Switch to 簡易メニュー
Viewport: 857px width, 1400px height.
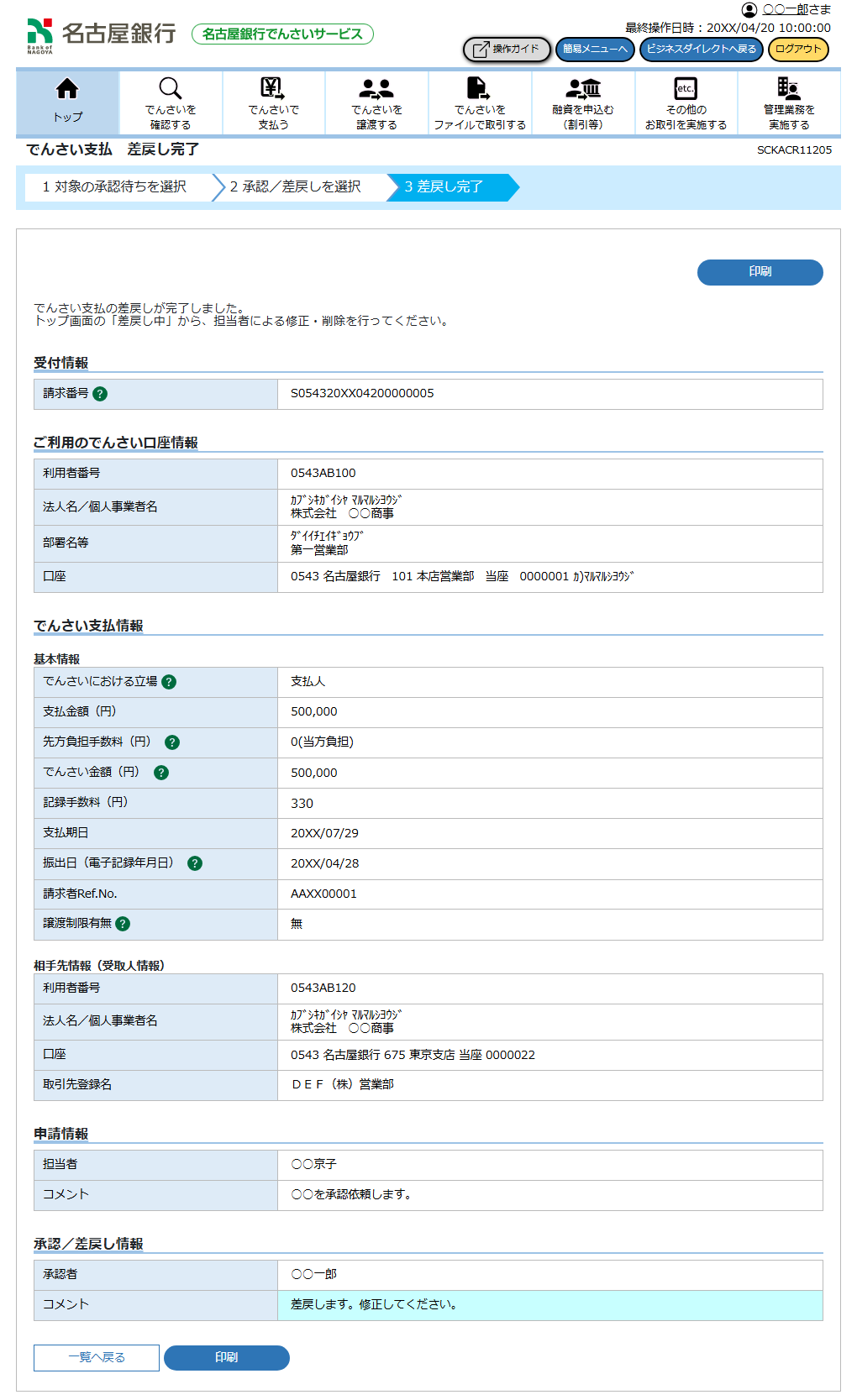(595, 50)
